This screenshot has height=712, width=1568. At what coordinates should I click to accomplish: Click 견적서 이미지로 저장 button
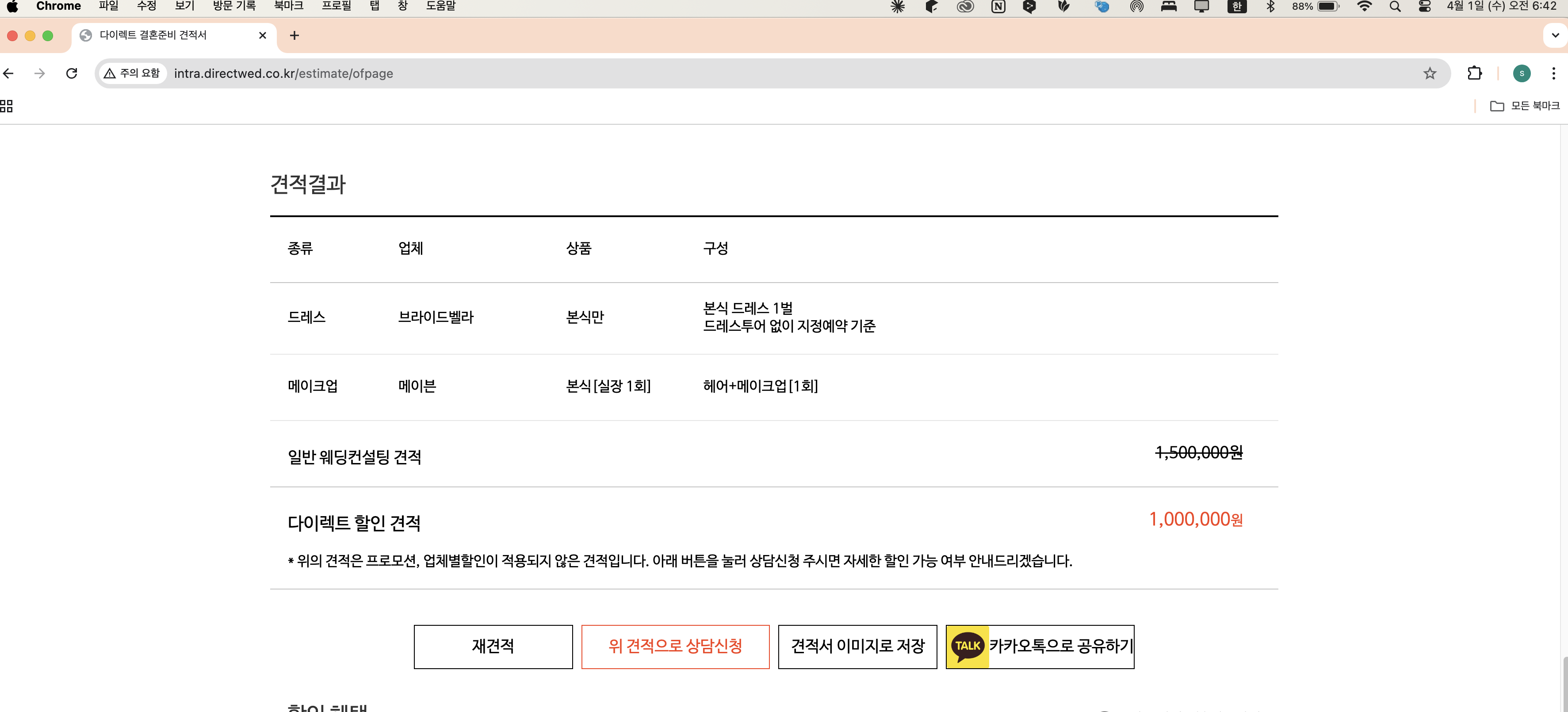(x=858, y=647)
